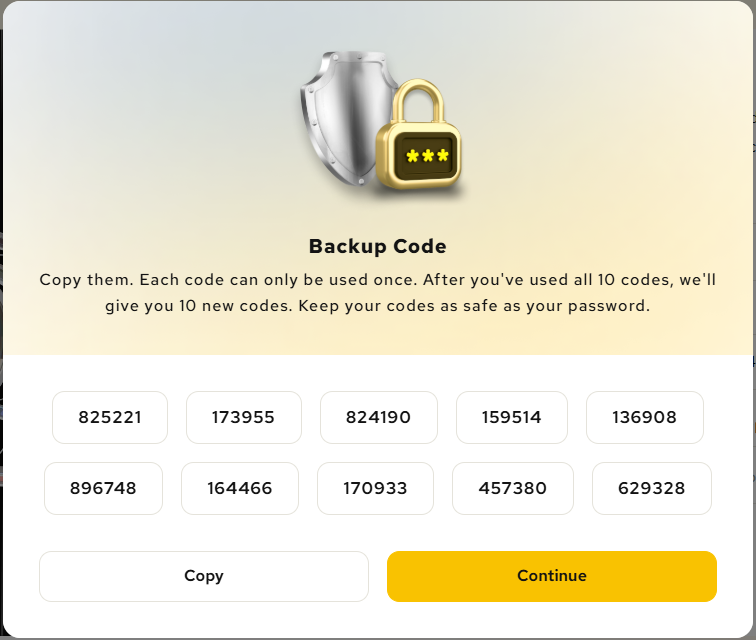Click the Copy button
The height and width of the screenshot is (640, 756).
204,576
